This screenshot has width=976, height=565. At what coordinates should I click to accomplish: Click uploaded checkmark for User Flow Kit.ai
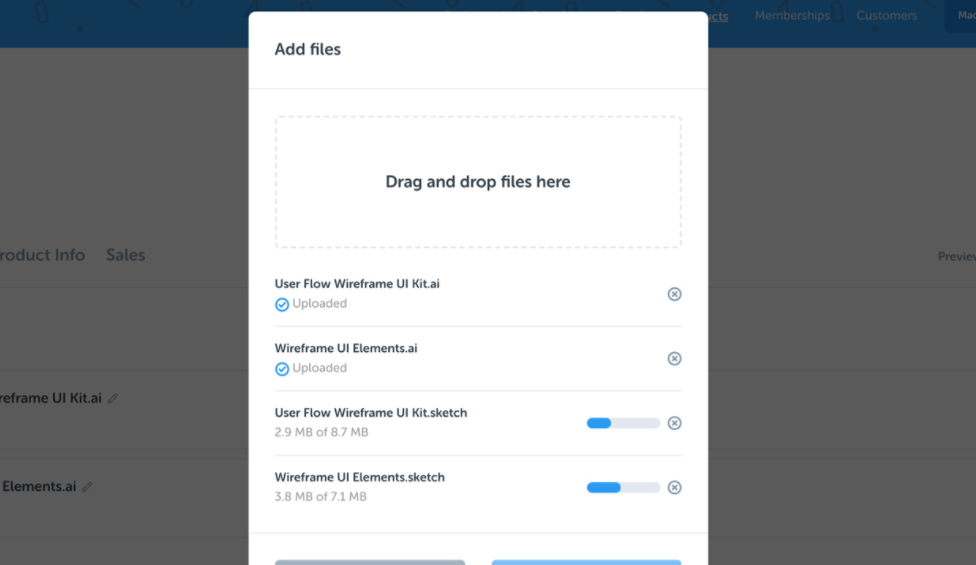pyautogui.click(x=282, y=304)
